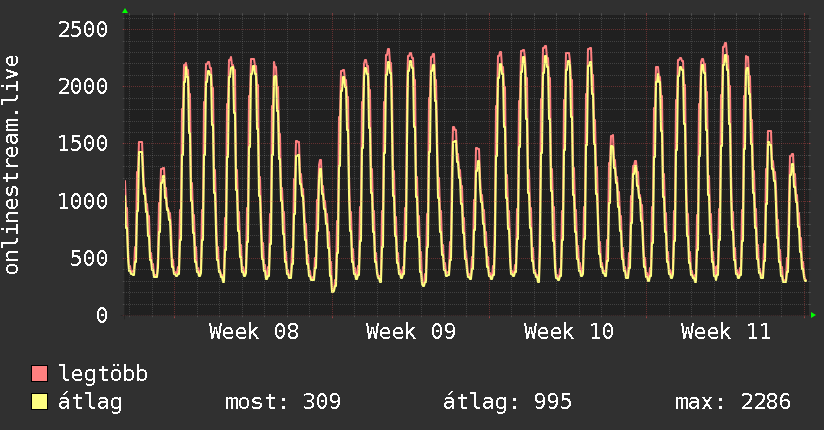824x430 pixels.
Task: Select the átlag legend label beside yellow swatch
Action: [x=90, y=402]
